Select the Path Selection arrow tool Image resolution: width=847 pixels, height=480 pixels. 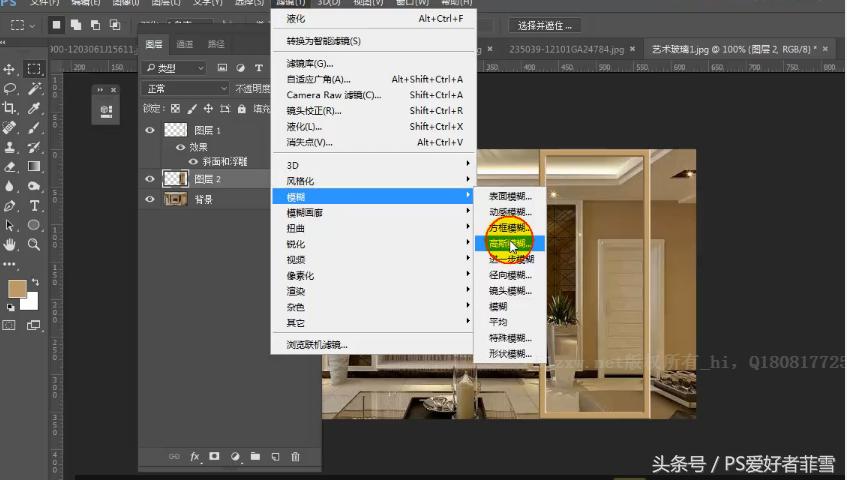pyautogui.click(x=9, y=225)
